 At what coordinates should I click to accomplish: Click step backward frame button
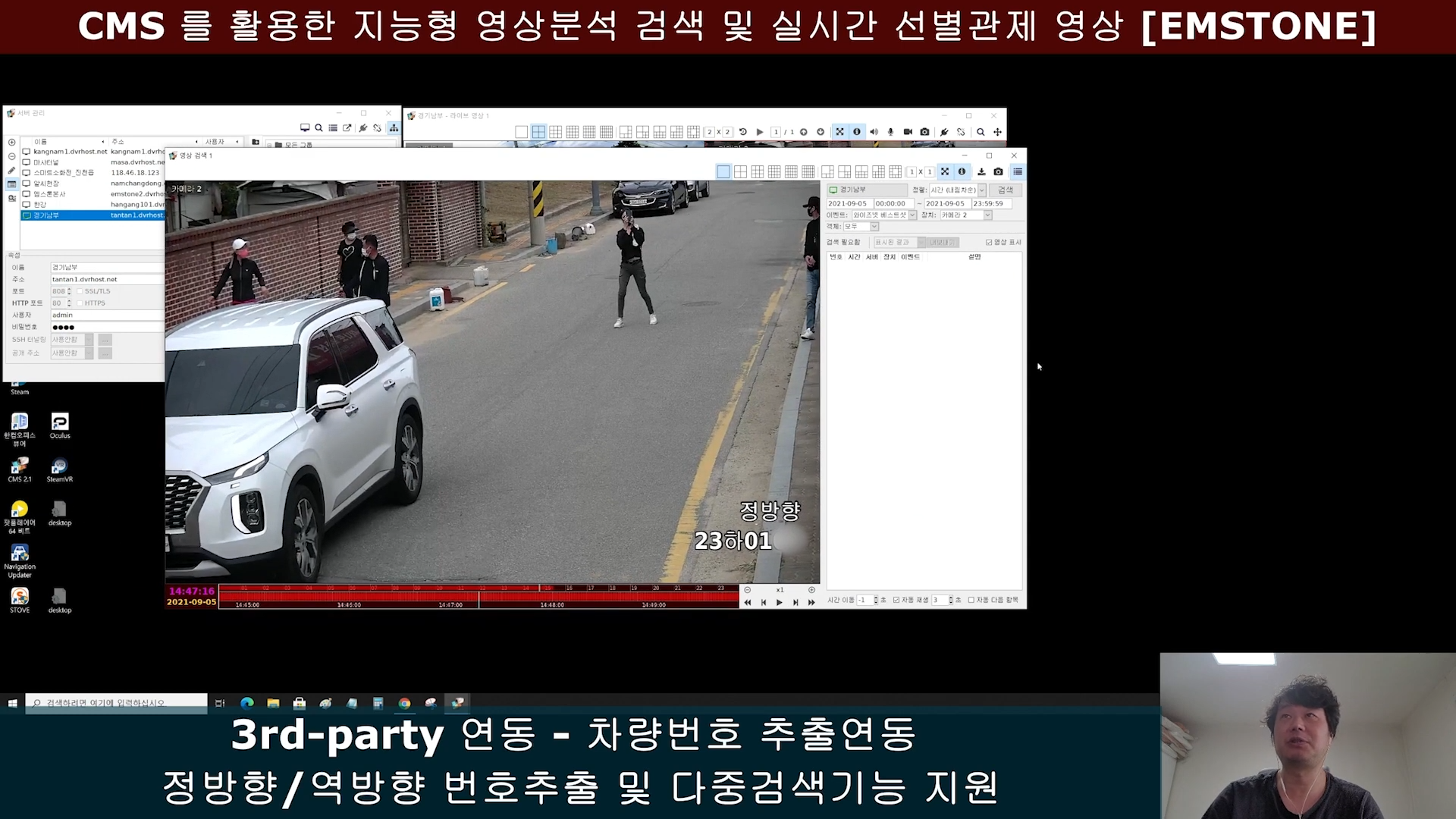coord(763,603)
